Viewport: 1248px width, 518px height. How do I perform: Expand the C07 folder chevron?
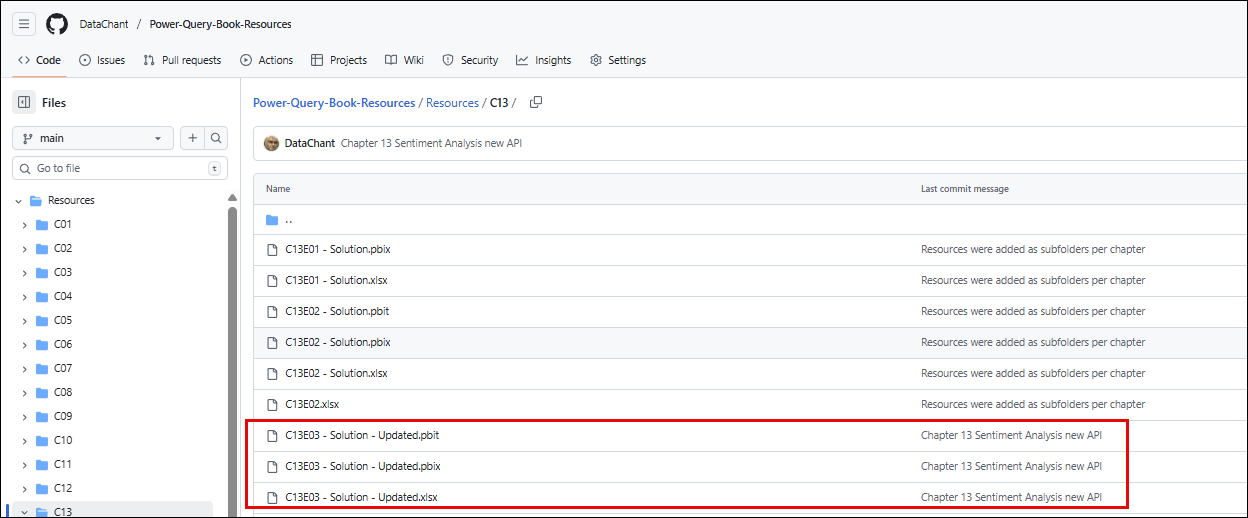[x=25, y=368]
